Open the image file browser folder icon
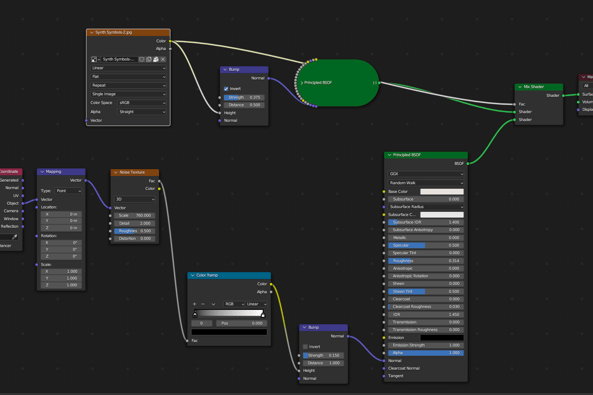 click(x=156, y=59)
